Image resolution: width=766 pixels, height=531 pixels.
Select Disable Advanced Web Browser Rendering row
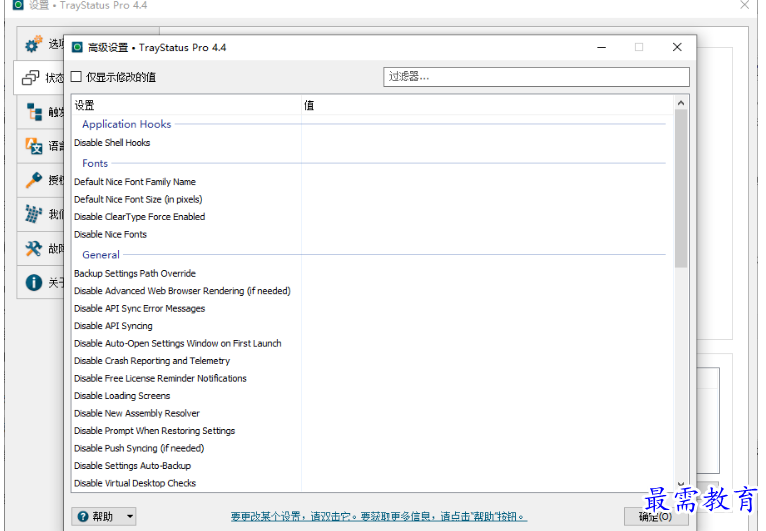pyautogui.click(x=373, y=291)
